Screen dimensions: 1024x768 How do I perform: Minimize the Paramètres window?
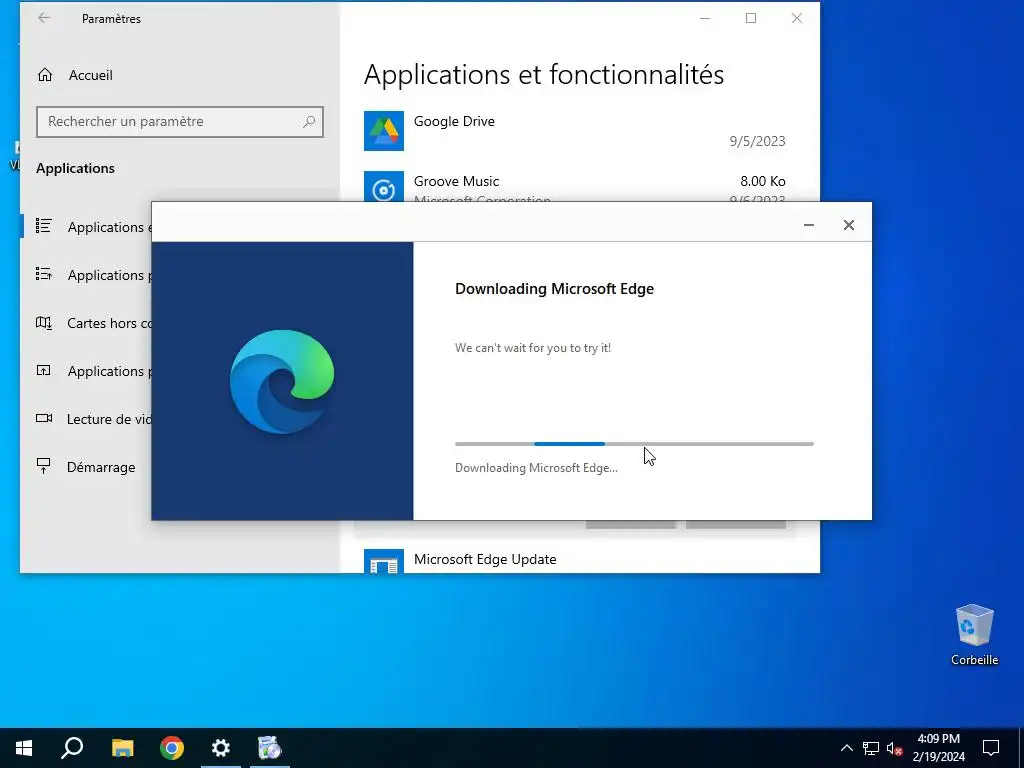[705, 18]
